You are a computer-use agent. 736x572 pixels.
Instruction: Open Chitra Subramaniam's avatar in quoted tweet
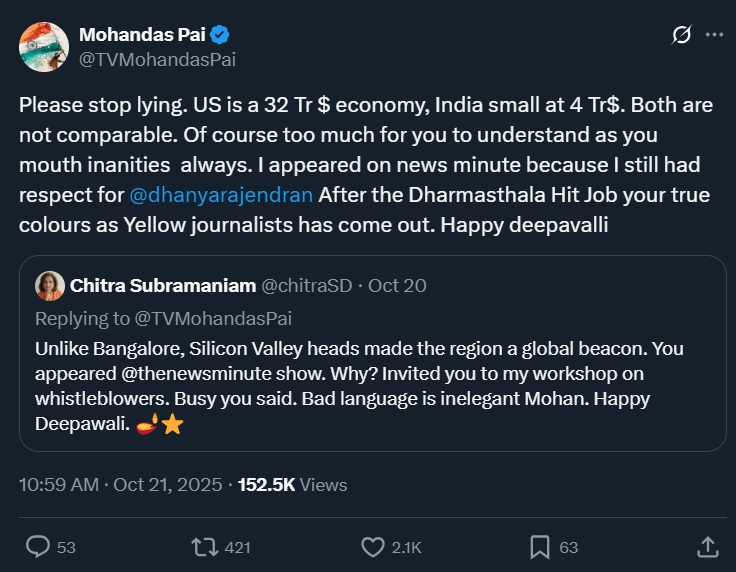pos(49,286)
